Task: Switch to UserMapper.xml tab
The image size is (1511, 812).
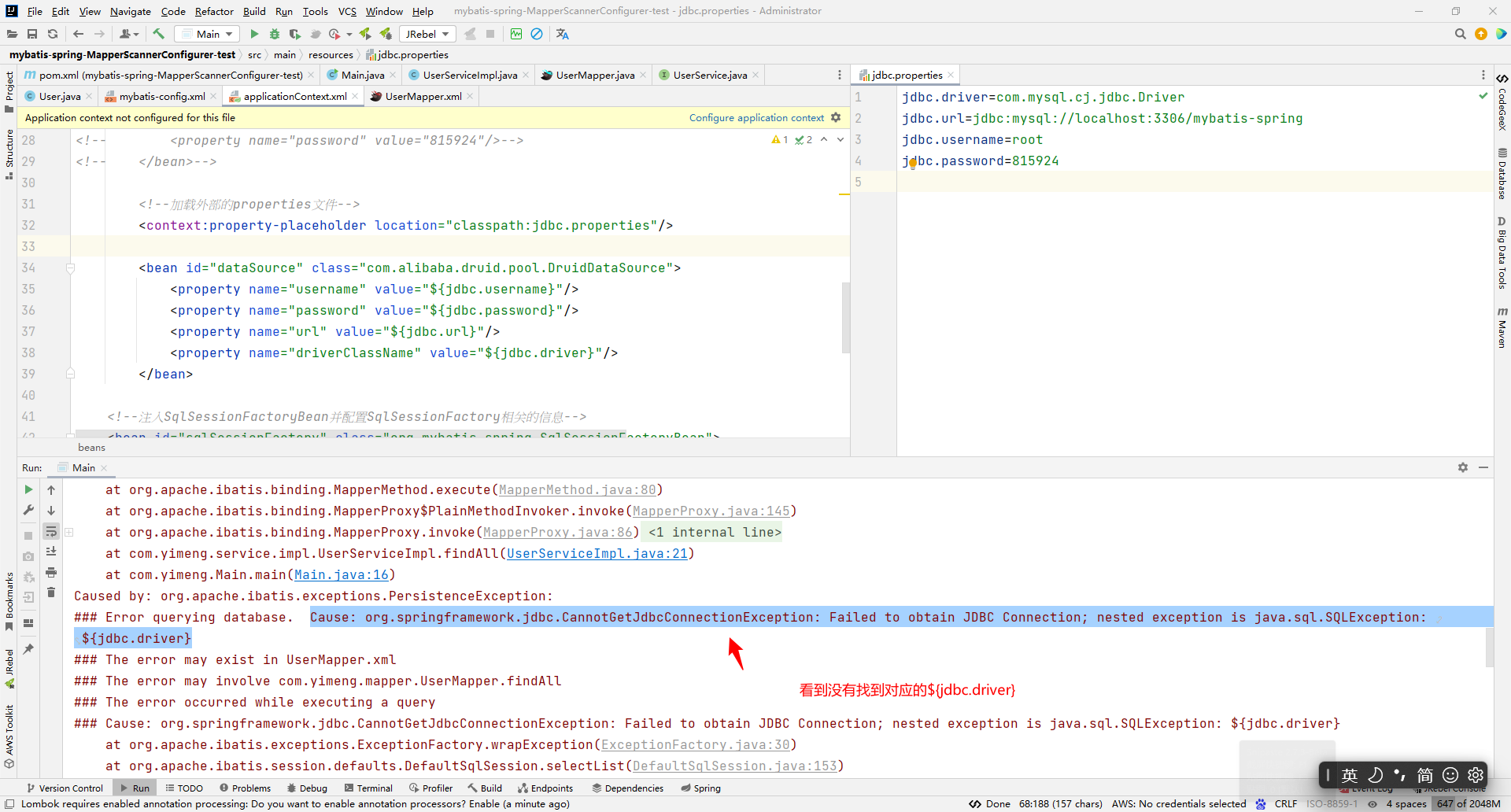Action: click(x=423, y=96)
